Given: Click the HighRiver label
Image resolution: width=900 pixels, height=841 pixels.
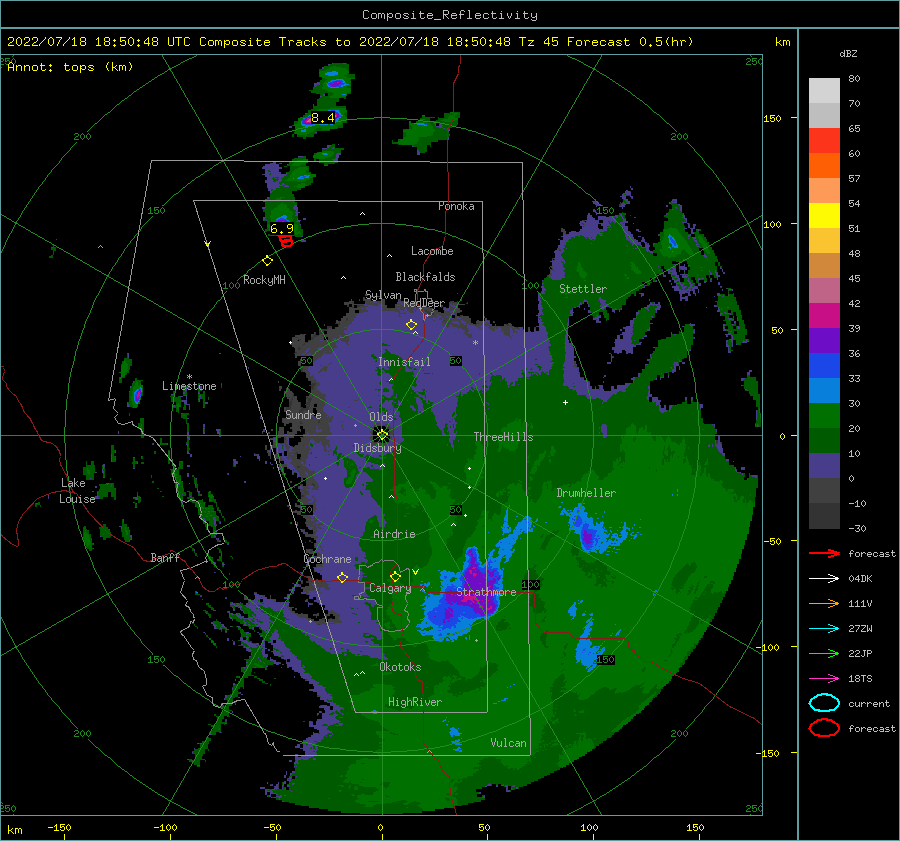Looking at the screenshot, I should [x=415, y=702].
